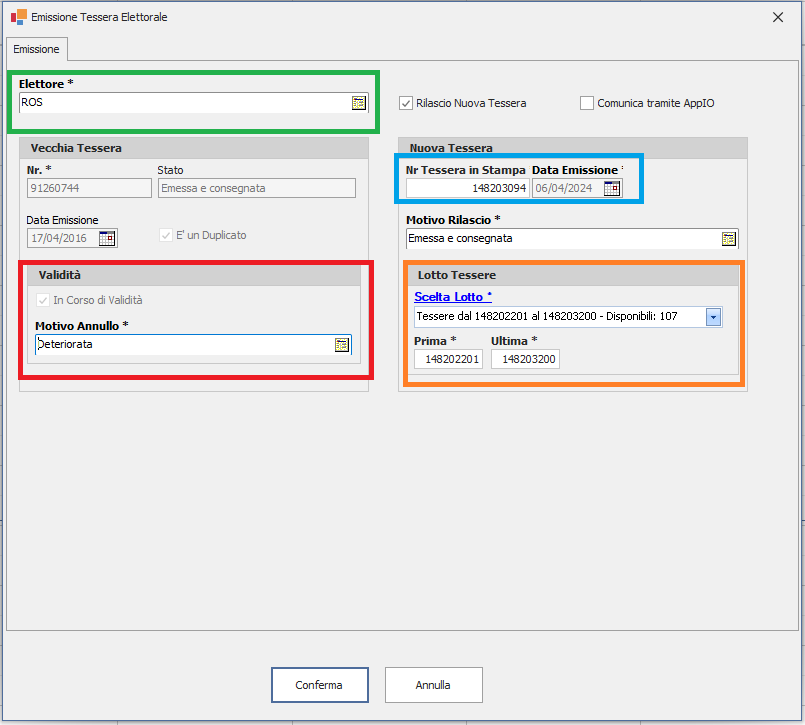This screenshot has width=805, height=725.
Task: Toggle In Corso di Validità checkbox
Action: [x=43, y=300]
